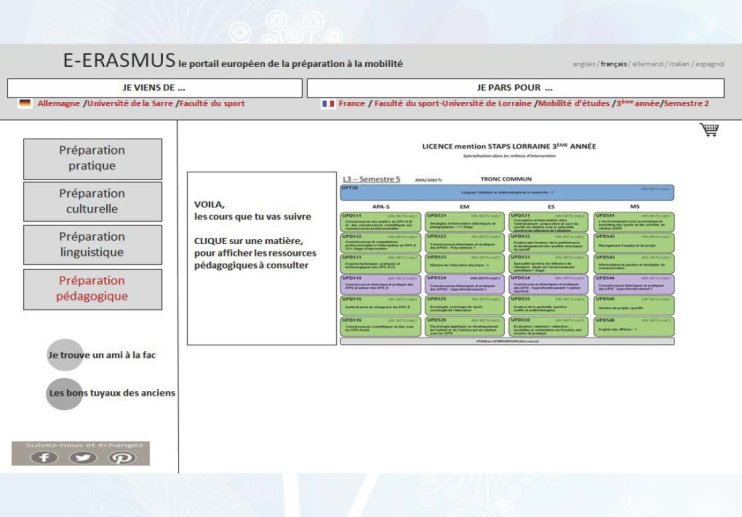Select the UFD542 course box

pyautogui.click(x=634, y=243)
